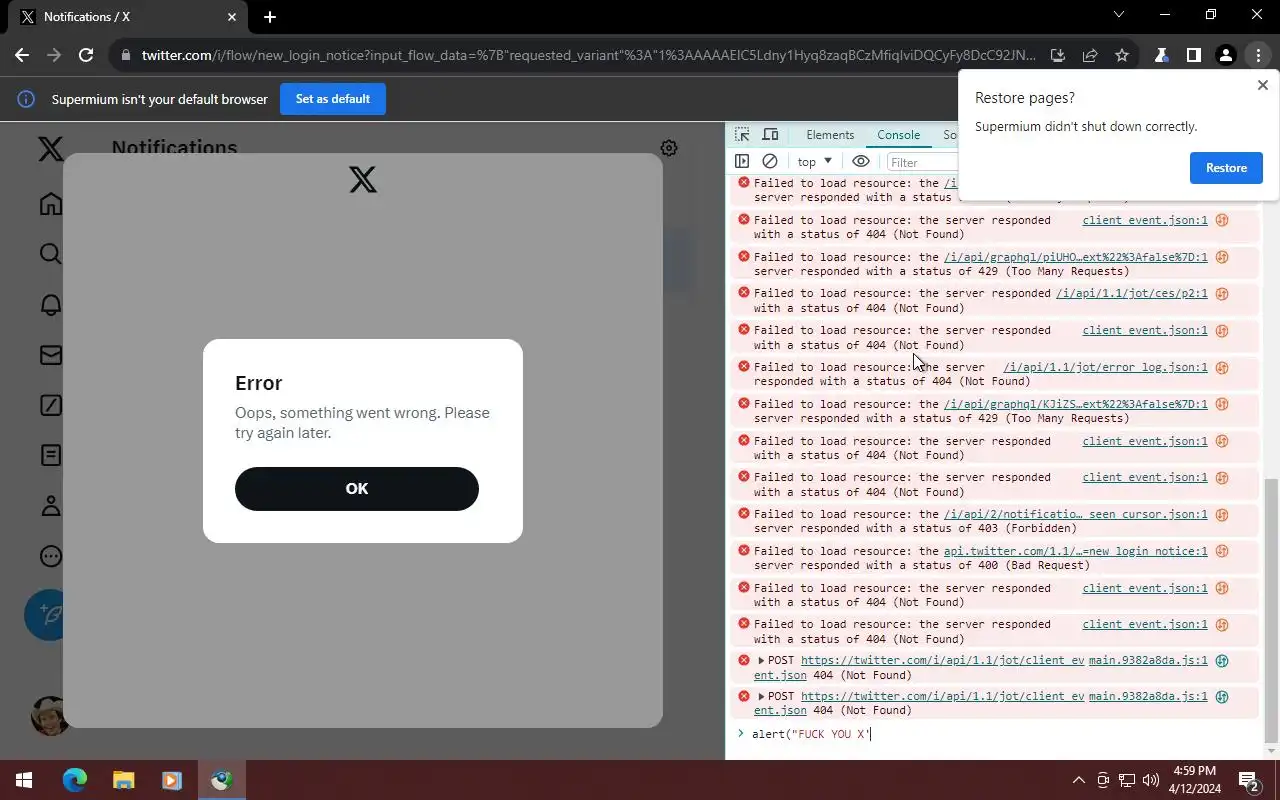Open Microsoft Edge from taskbar

(x=75, y=780)
